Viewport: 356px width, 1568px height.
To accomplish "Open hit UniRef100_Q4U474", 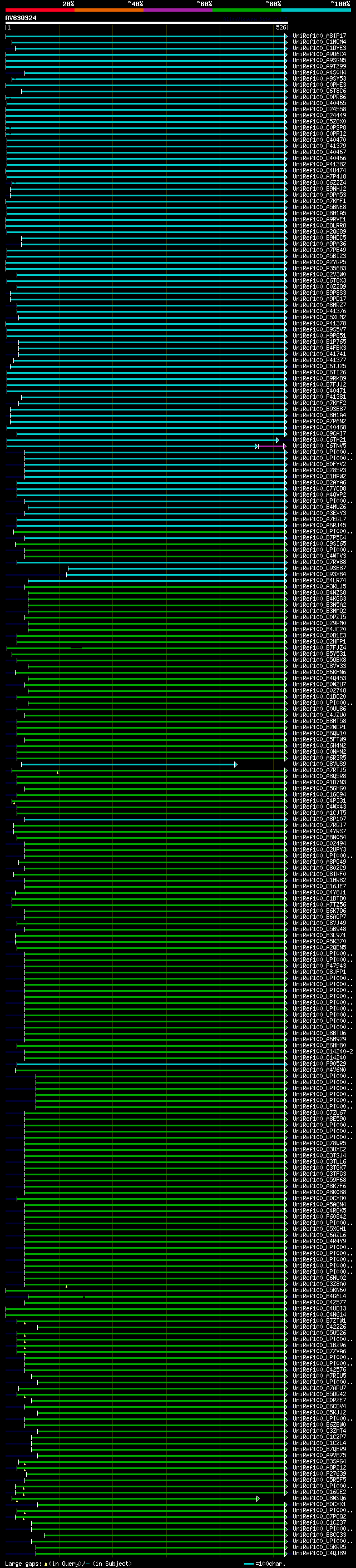I will [319, 170].
